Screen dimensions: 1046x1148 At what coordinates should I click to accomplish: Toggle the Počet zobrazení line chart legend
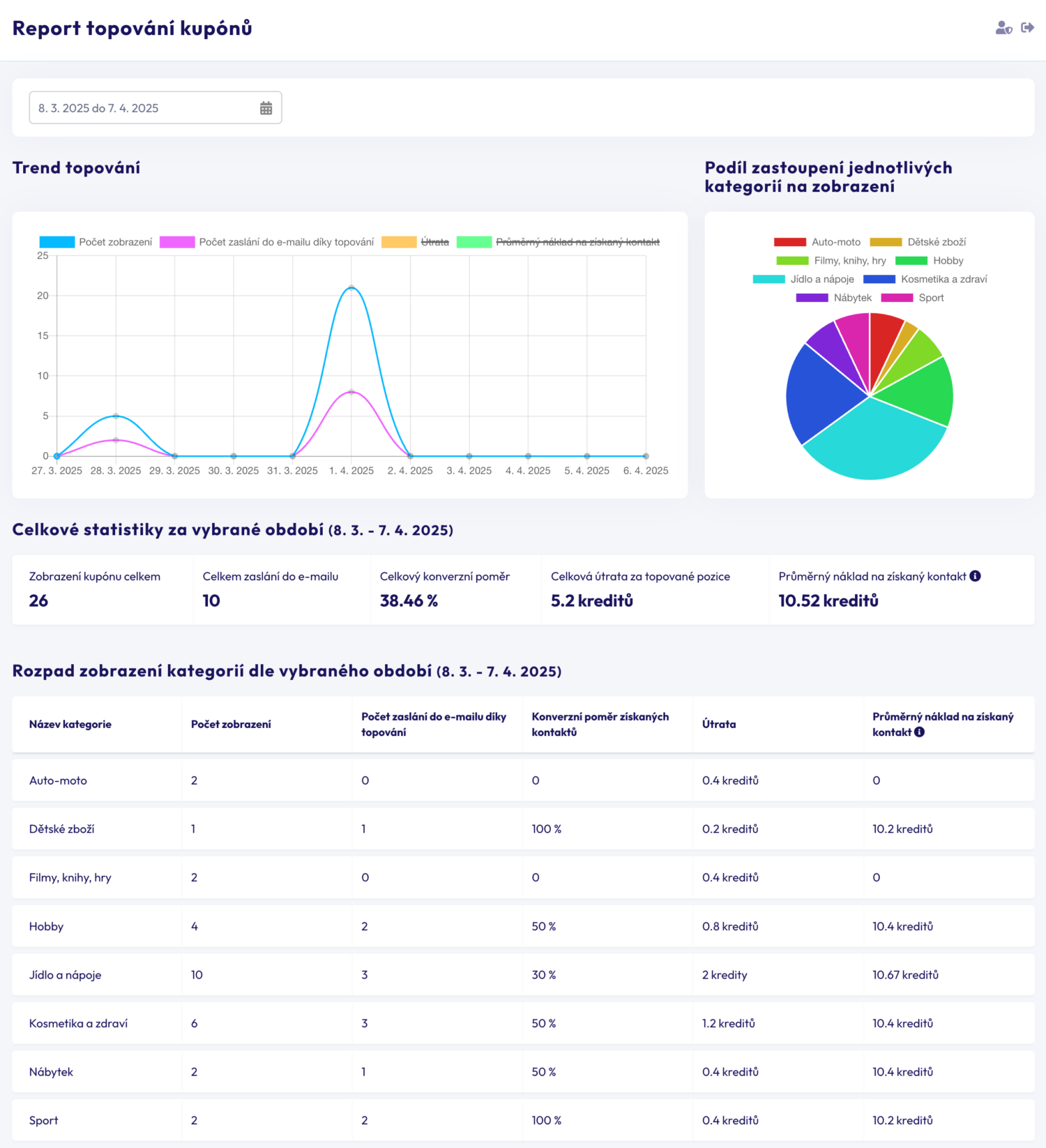[x=96, y=242]
